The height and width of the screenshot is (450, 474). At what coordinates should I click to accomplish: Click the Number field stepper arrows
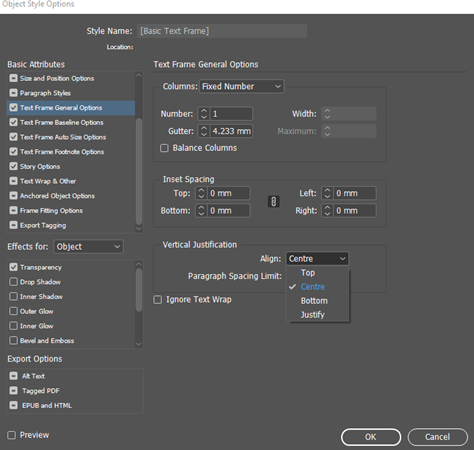click(x=204, y=114)
